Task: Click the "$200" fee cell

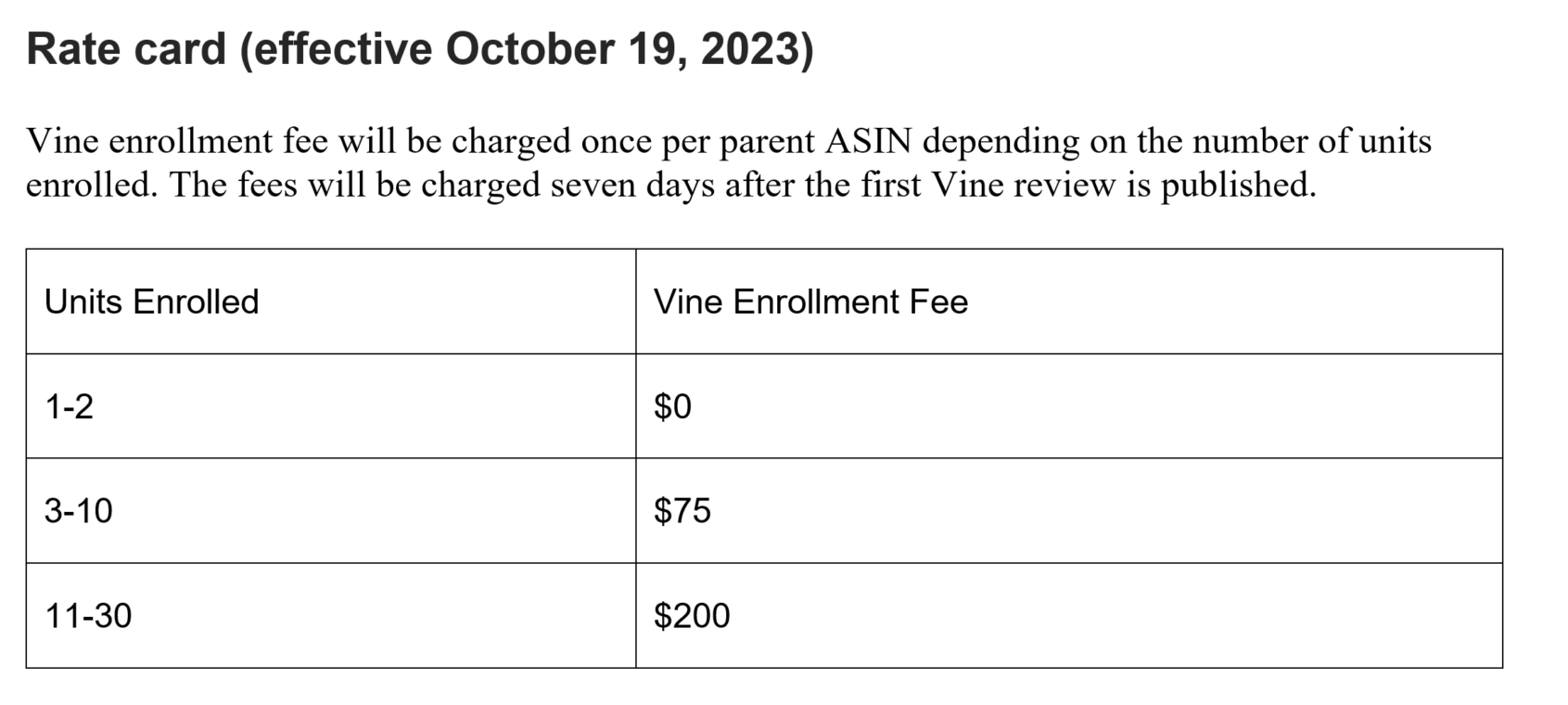Action: tap(692, 616)
